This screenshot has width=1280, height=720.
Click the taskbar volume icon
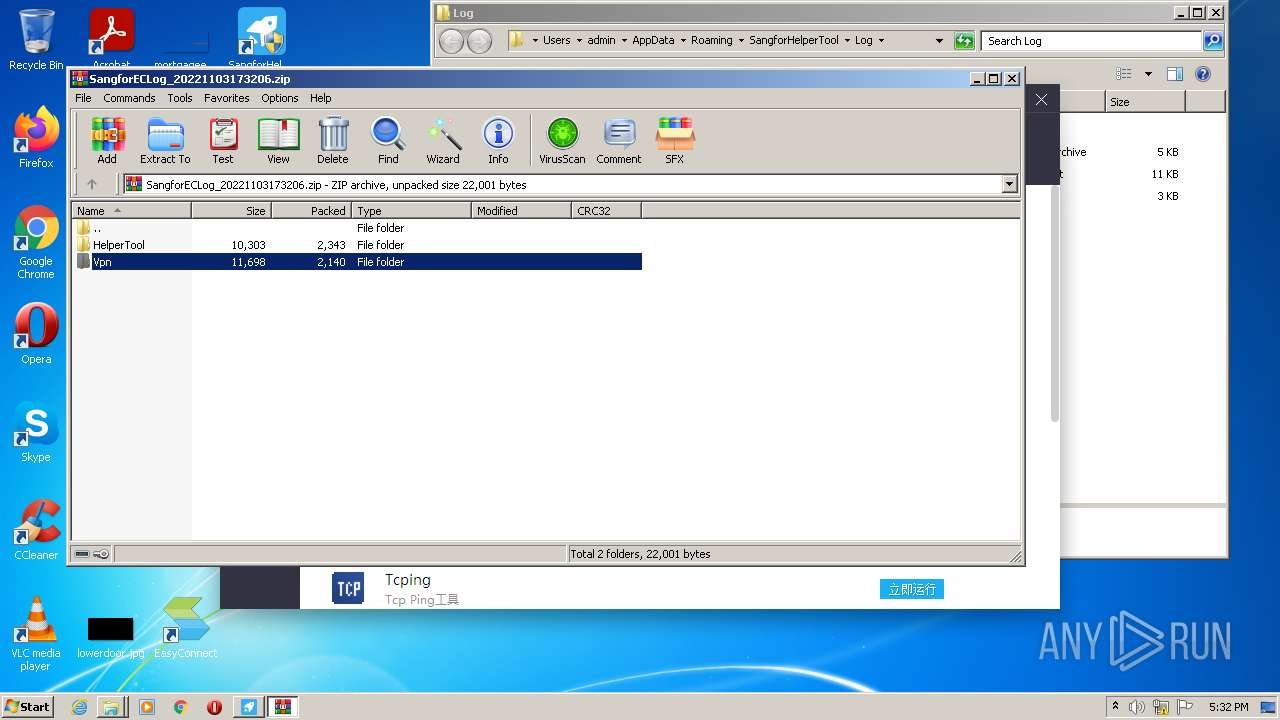pyautogui.click(x=1137, y=707)
